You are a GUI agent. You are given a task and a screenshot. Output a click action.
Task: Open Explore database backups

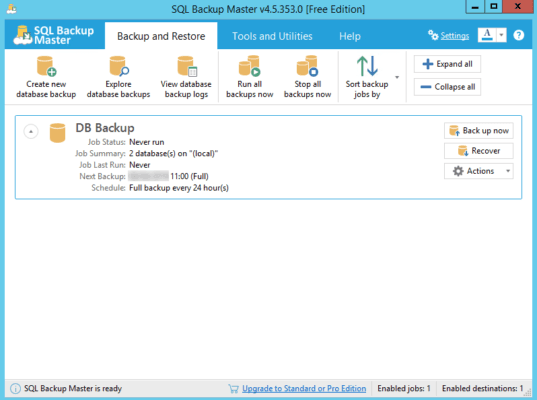pos(118,77)
